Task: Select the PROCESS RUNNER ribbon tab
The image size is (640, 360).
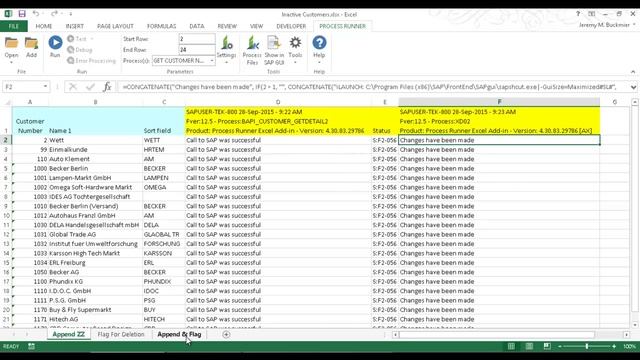Action: [x=342, y=26]
